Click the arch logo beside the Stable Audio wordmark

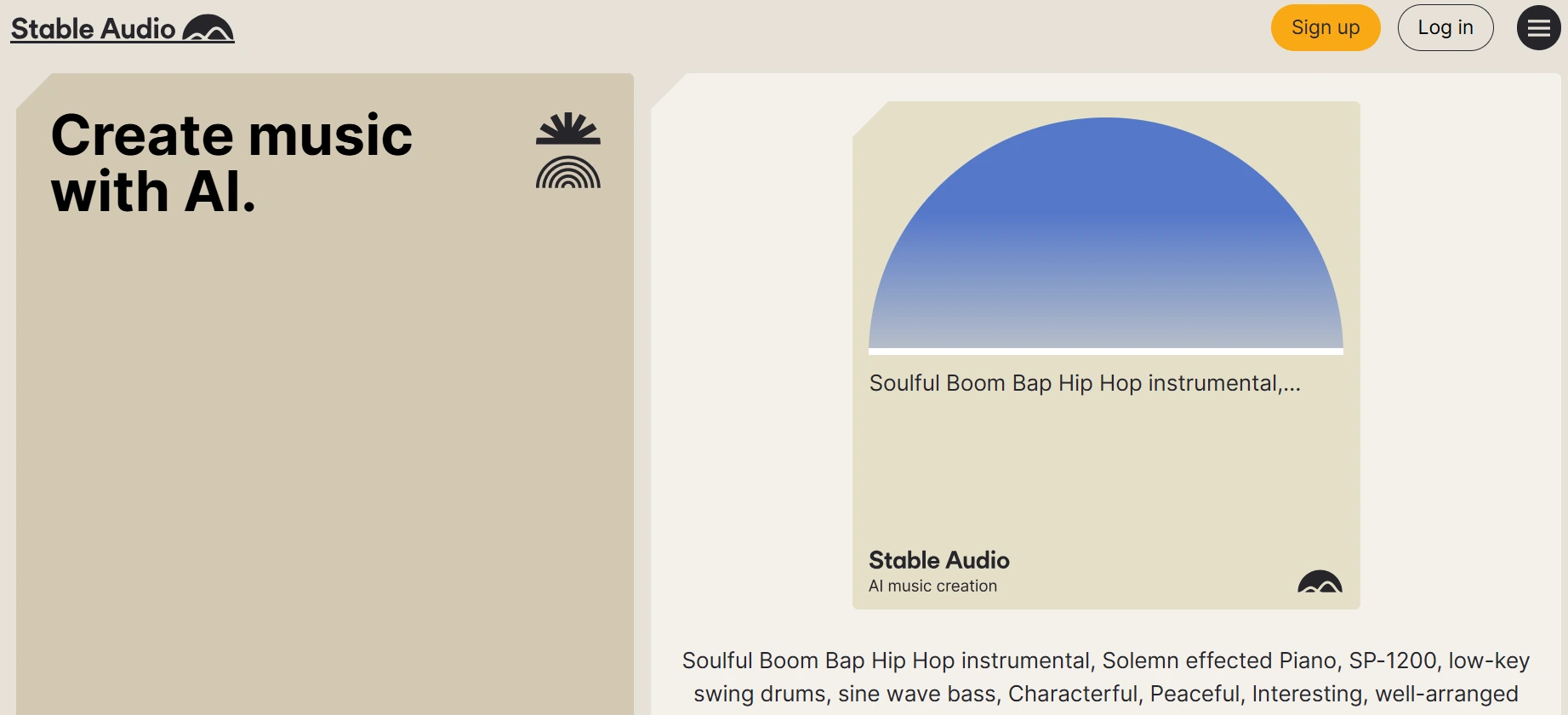coord(208,28)
